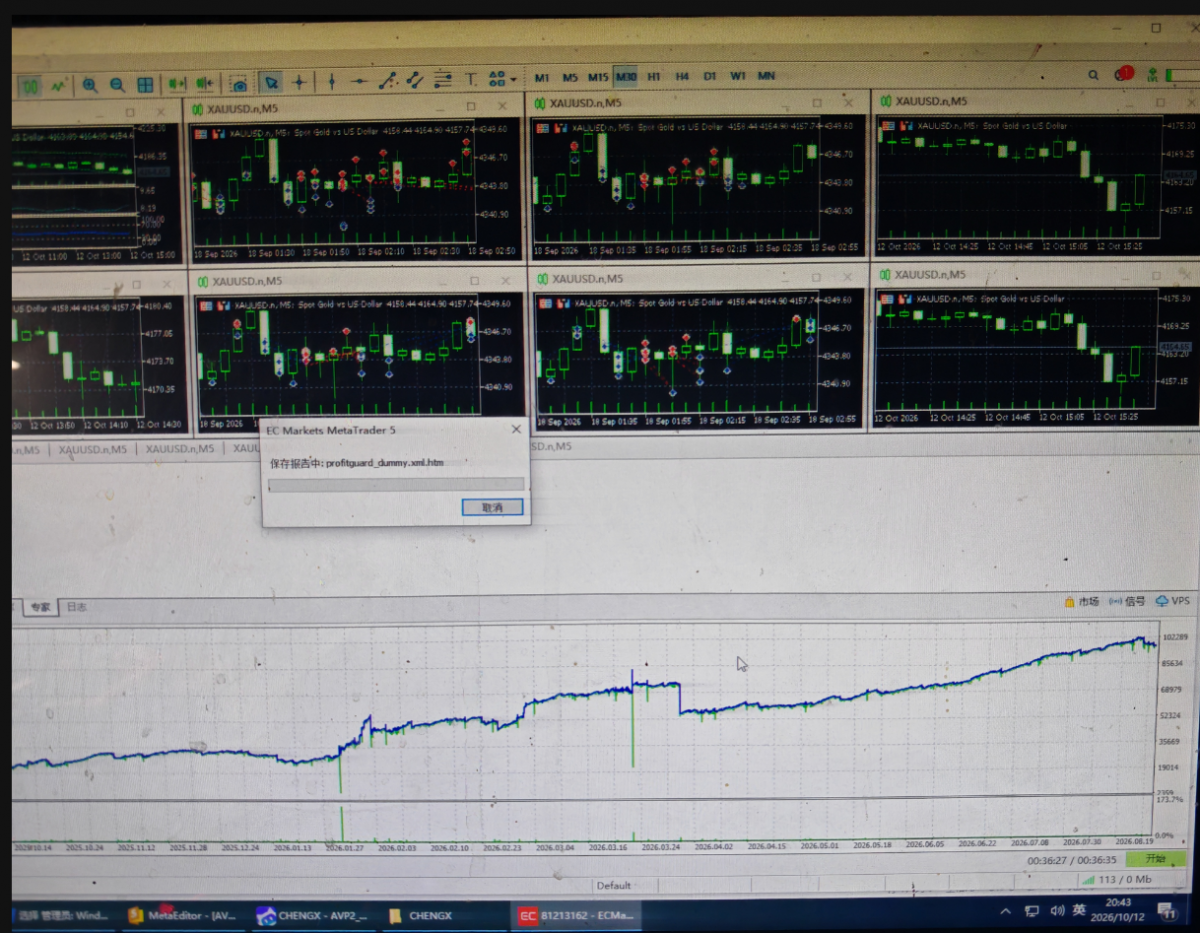Select the M1 timeframe

click(x=542, y=77)
